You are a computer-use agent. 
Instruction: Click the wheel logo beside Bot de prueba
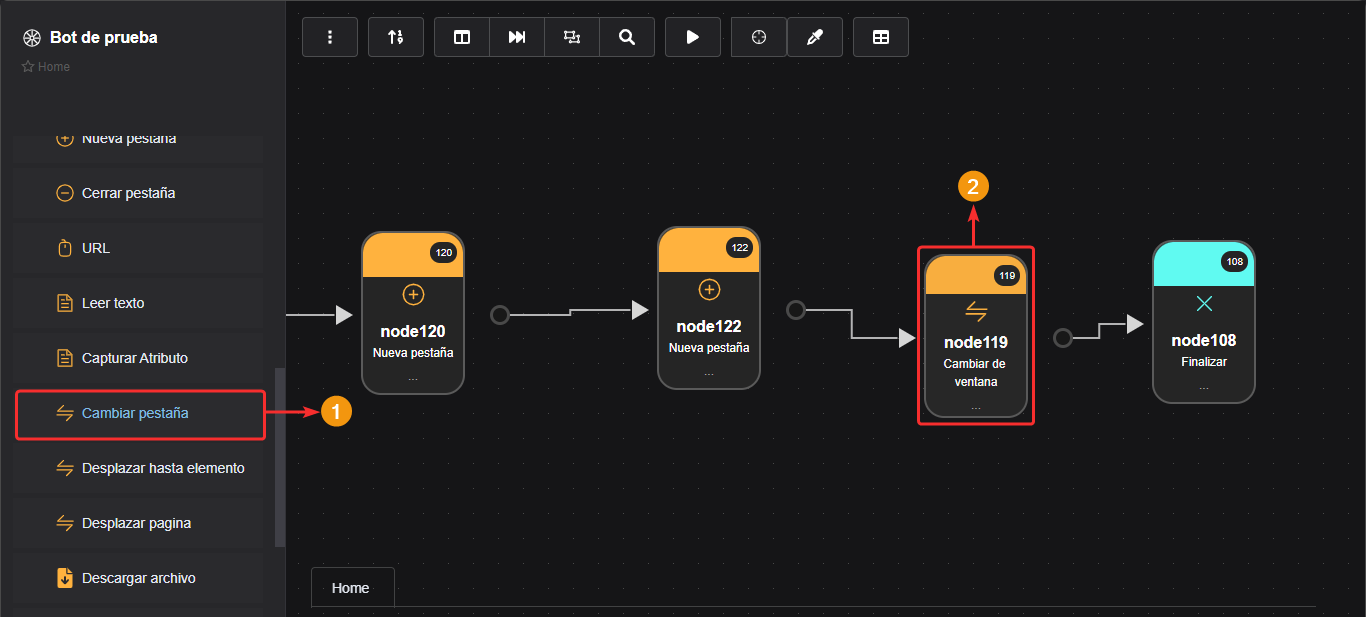click(x=32, y=38)
